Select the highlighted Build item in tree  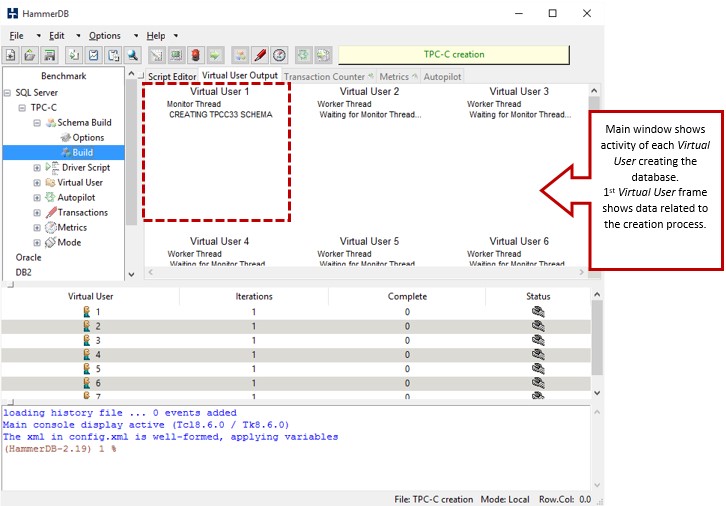pyautogui.click(x=63, y=152)
